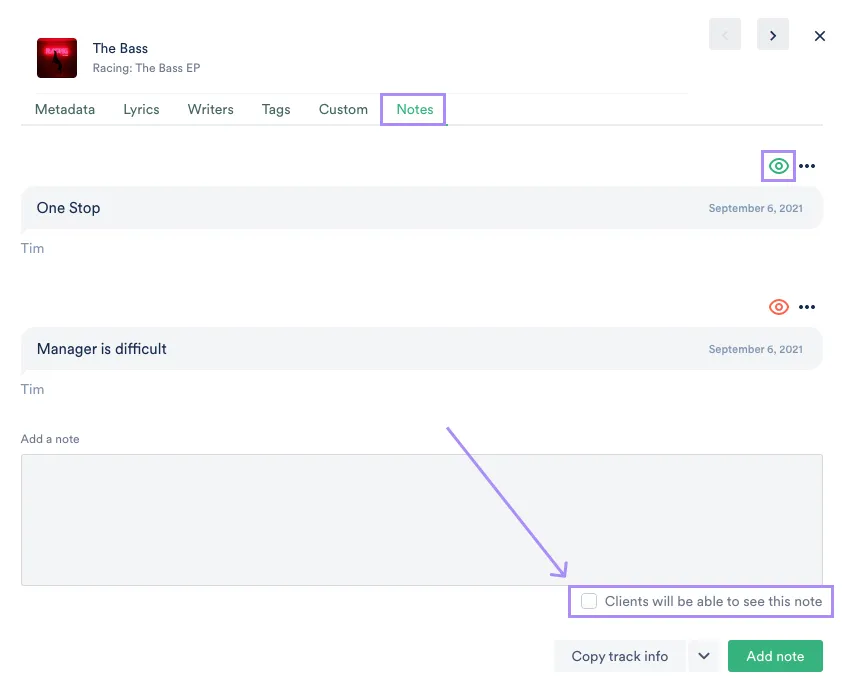Enable Clients will be able to see this note
This screenshot has height=691, width=845.
pos(590,601)
